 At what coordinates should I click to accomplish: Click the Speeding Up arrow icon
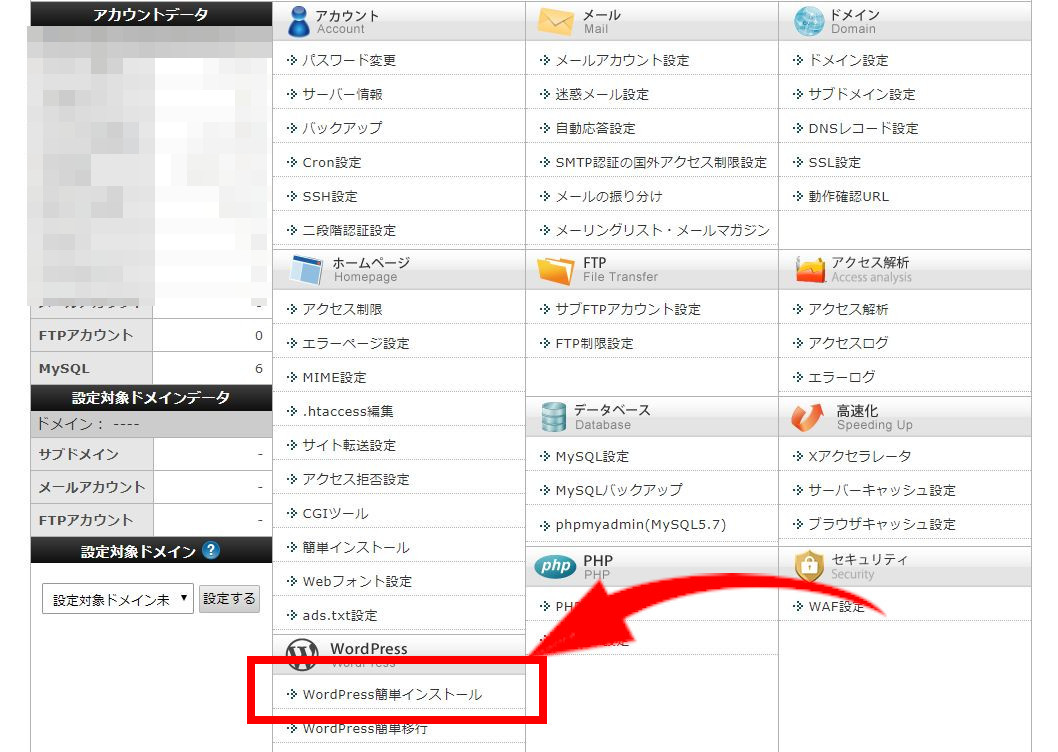808,417
